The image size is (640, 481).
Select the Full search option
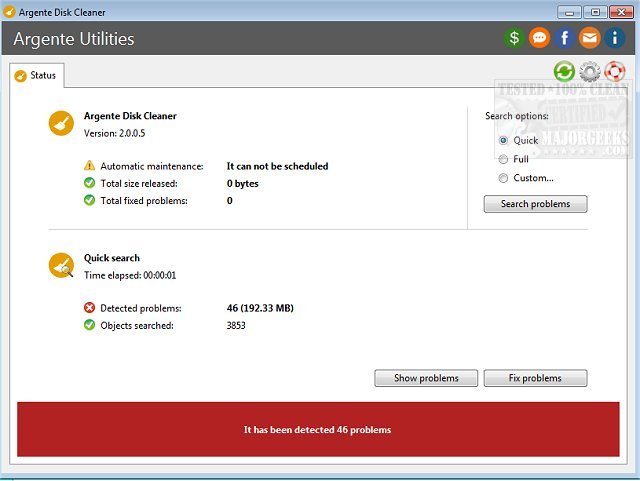coord(513,159)
